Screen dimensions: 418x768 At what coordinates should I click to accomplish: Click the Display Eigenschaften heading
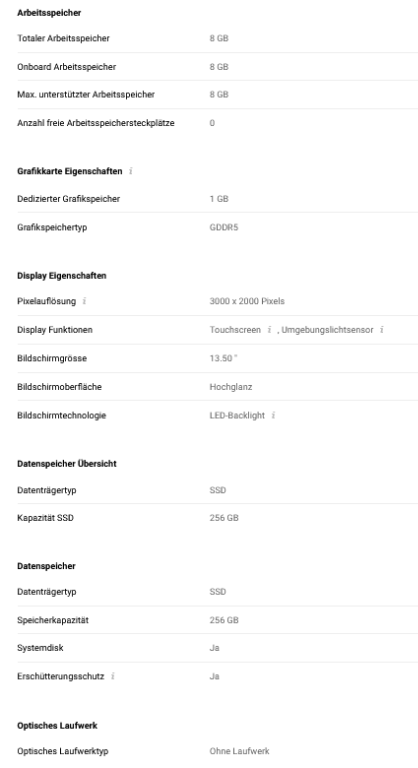click(62, 276)
